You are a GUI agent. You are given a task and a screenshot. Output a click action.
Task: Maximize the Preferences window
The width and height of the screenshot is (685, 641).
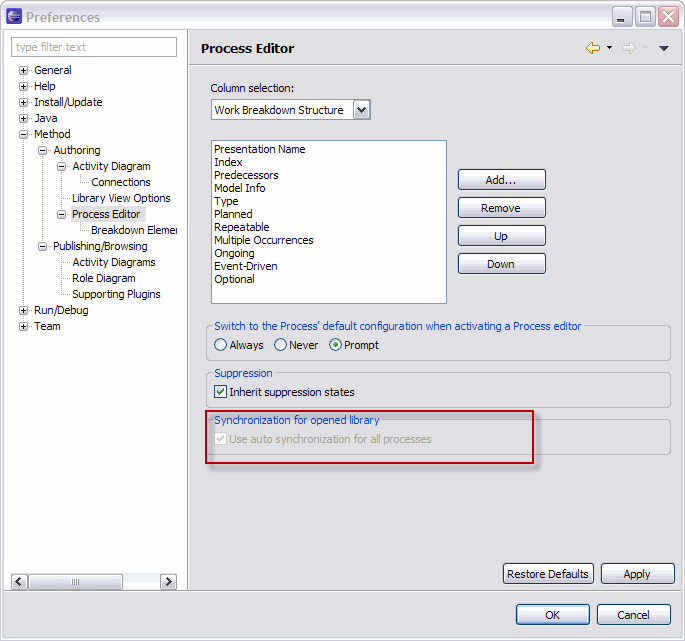tap(644, 17)
